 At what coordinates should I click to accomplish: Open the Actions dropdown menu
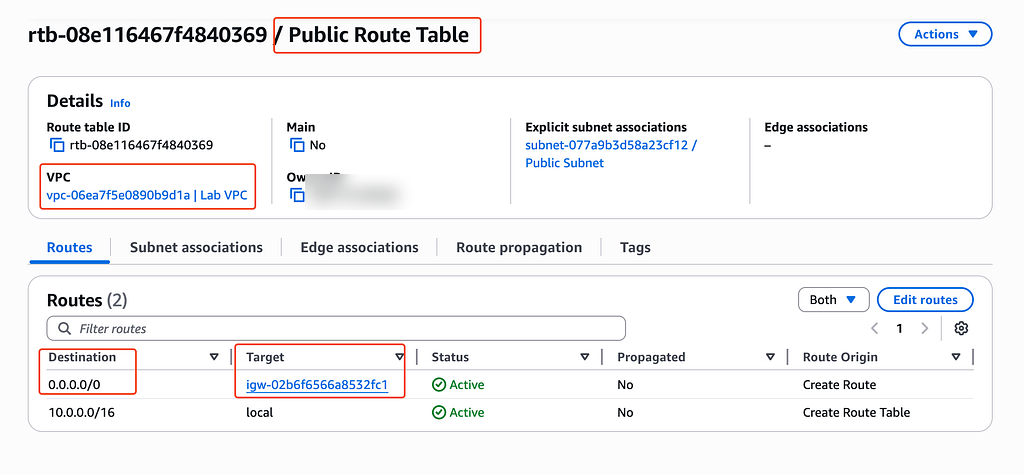tap(945, 34)
